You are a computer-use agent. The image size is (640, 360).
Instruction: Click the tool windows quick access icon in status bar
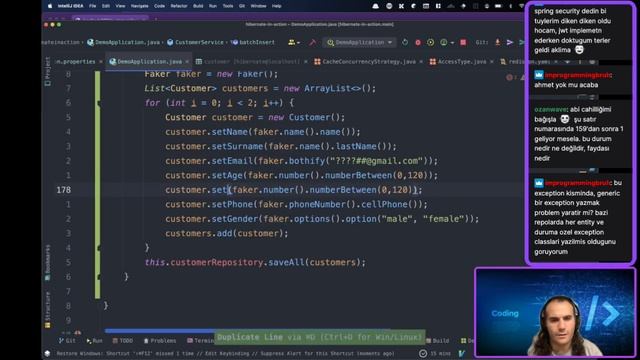coord(47,353)
